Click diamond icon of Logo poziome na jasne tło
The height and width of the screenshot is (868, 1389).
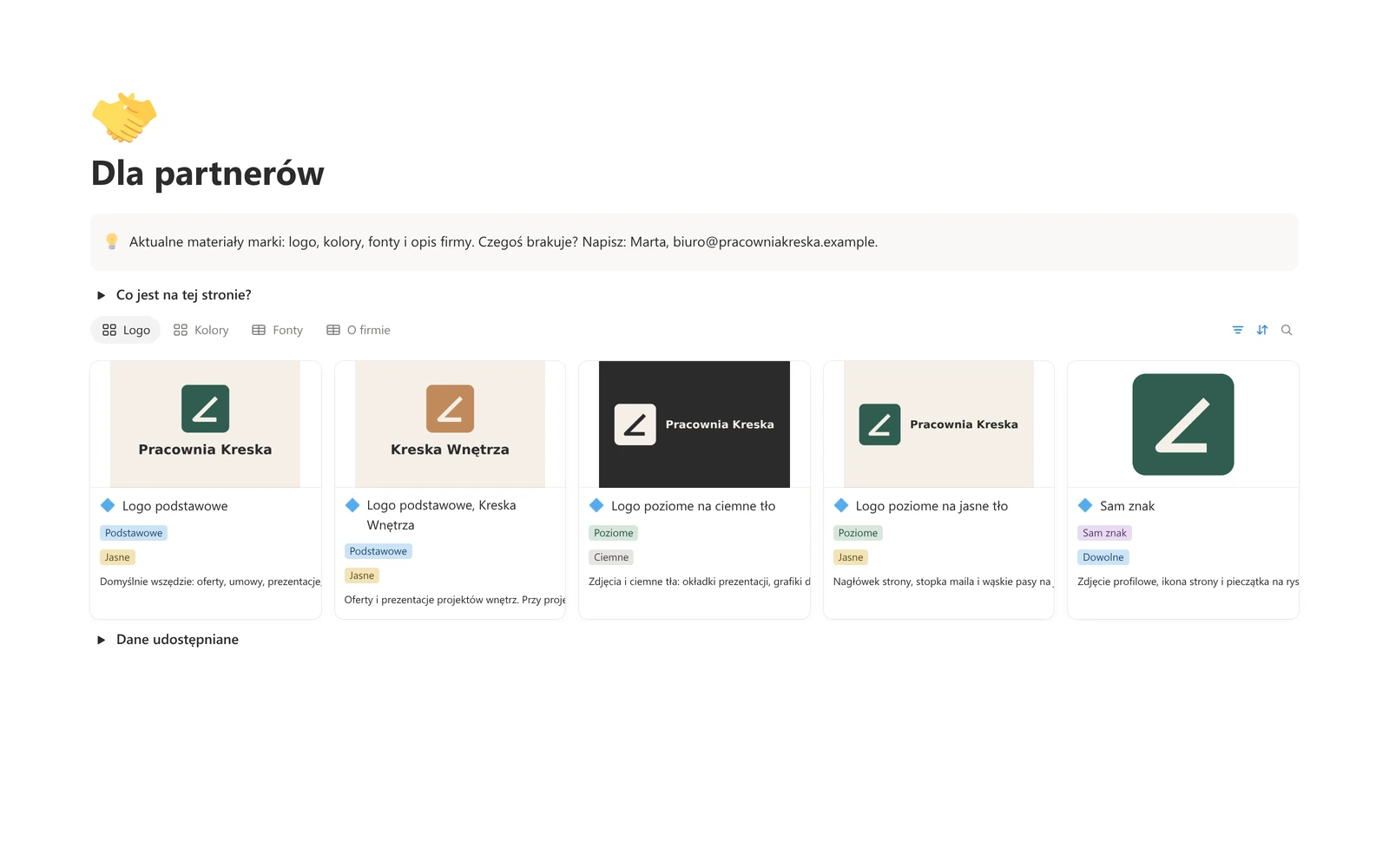point(841,505)
